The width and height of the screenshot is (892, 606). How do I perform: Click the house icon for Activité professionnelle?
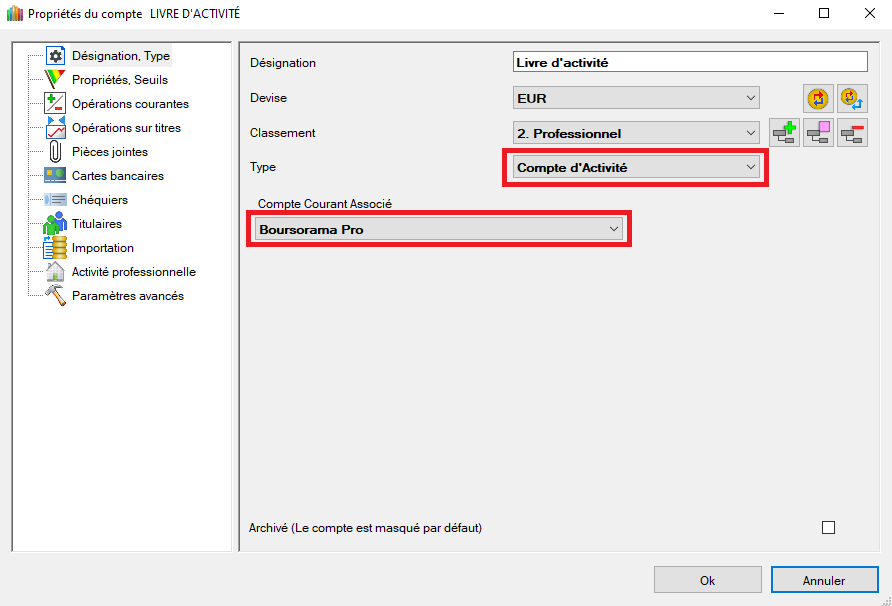[55, 272]
